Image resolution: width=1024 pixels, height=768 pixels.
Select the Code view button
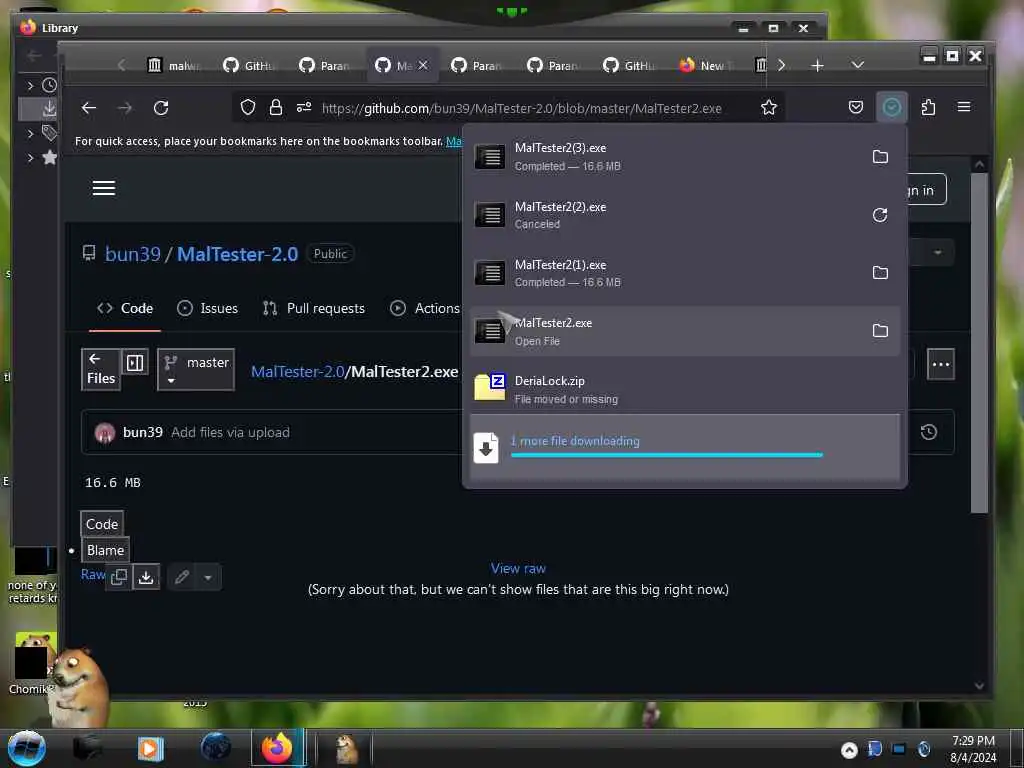coord(102,524)
